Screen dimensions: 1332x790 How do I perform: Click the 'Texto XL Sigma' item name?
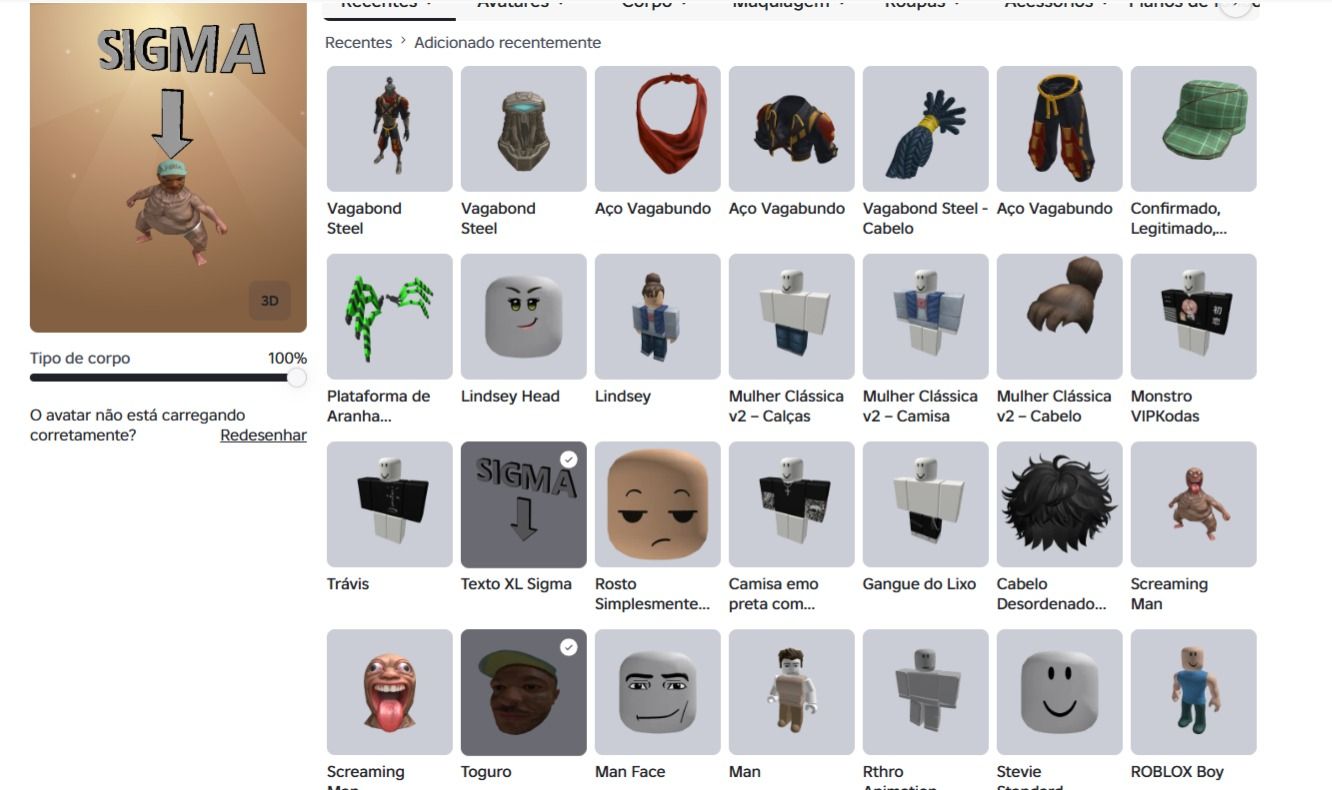click(516, 584)
